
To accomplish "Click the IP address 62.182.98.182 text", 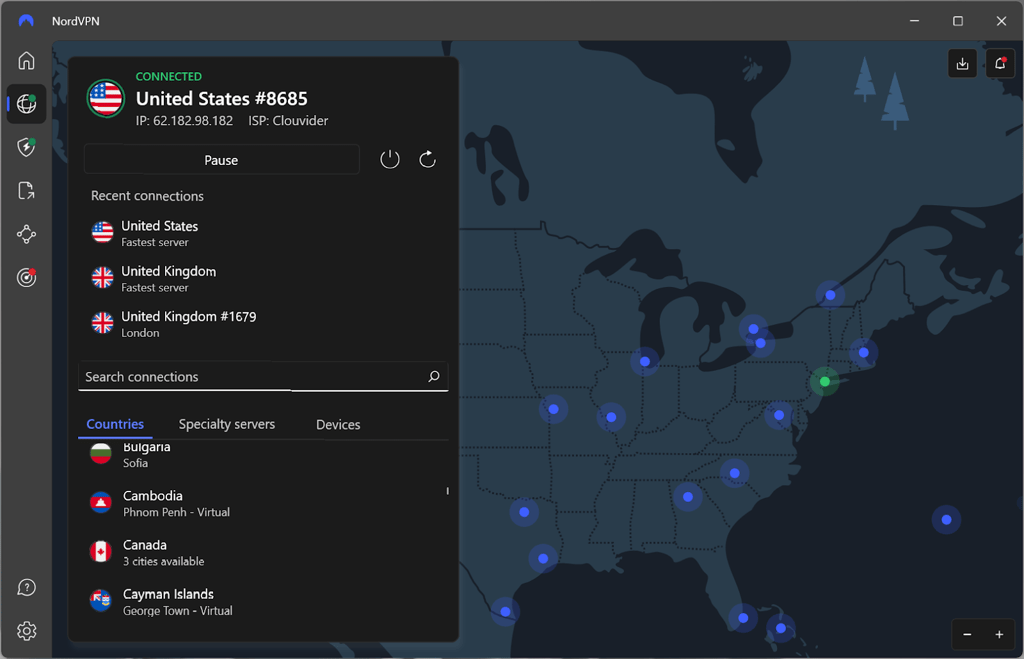I will tap(184, 121).
